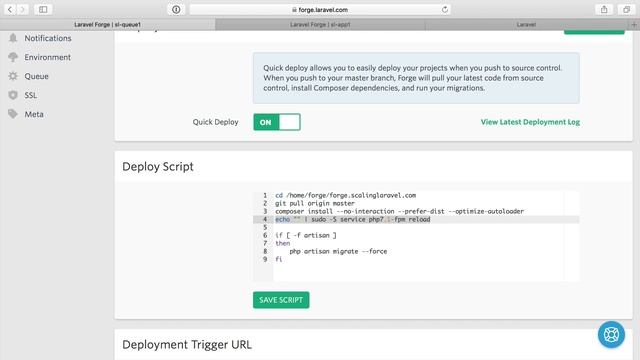Click the green button at top right
The image size is (640, 360).
[594, 32]
